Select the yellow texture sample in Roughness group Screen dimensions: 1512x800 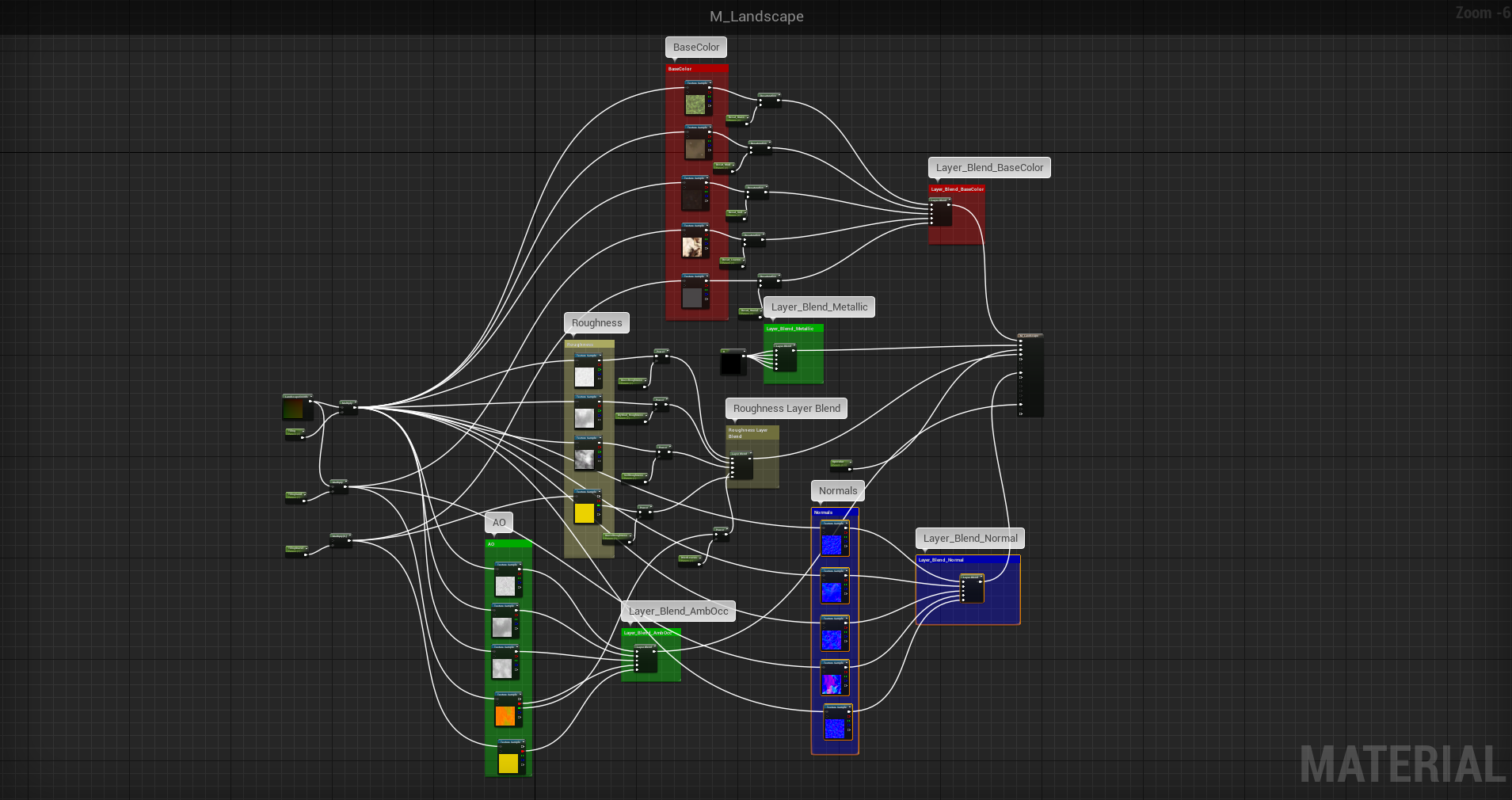[x=585, y=512]
